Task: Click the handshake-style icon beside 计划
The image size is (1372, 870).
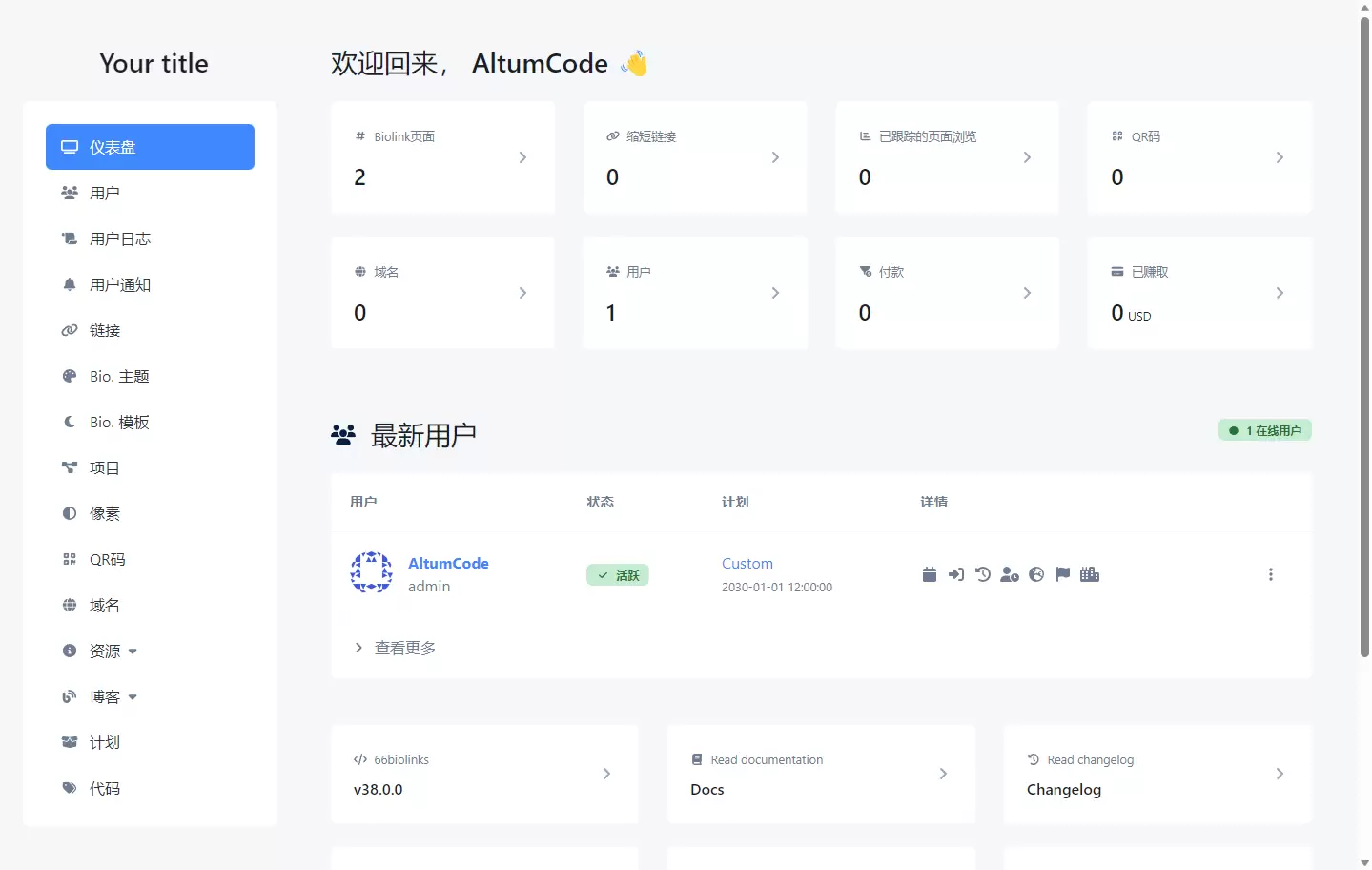Action: (x=70, y=742)
